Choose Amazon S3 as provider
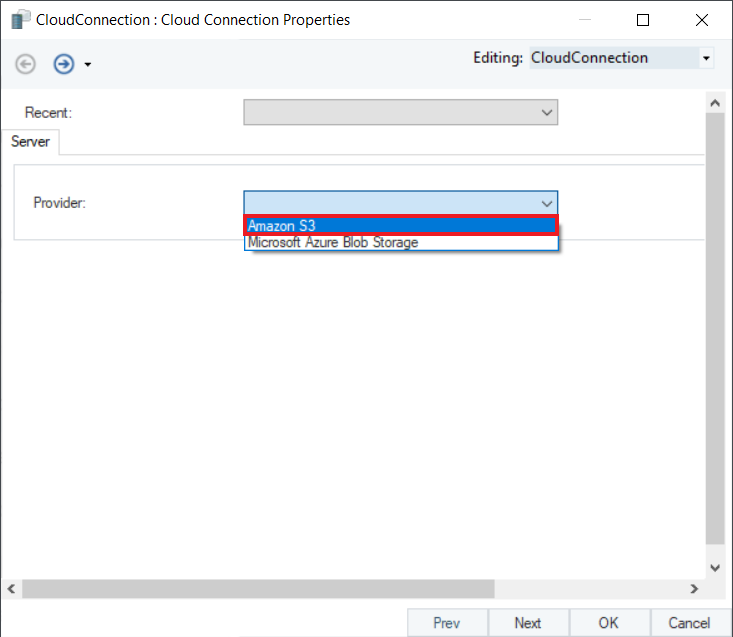This screenshot has width=733, height=637. pos(401,226)
